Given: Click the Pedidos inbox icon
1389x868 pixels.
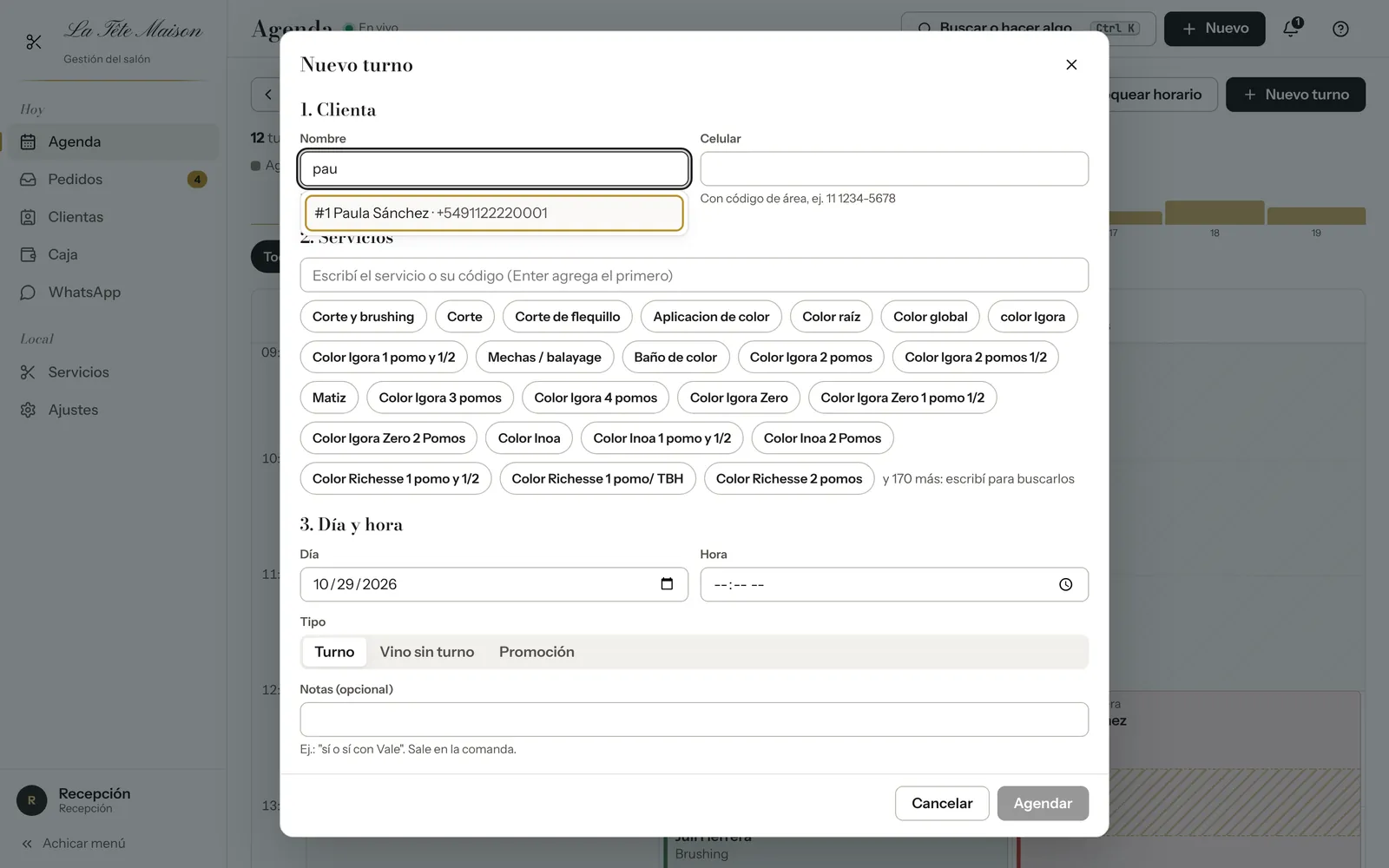Looking at the screenshot, I should (28, 180).
